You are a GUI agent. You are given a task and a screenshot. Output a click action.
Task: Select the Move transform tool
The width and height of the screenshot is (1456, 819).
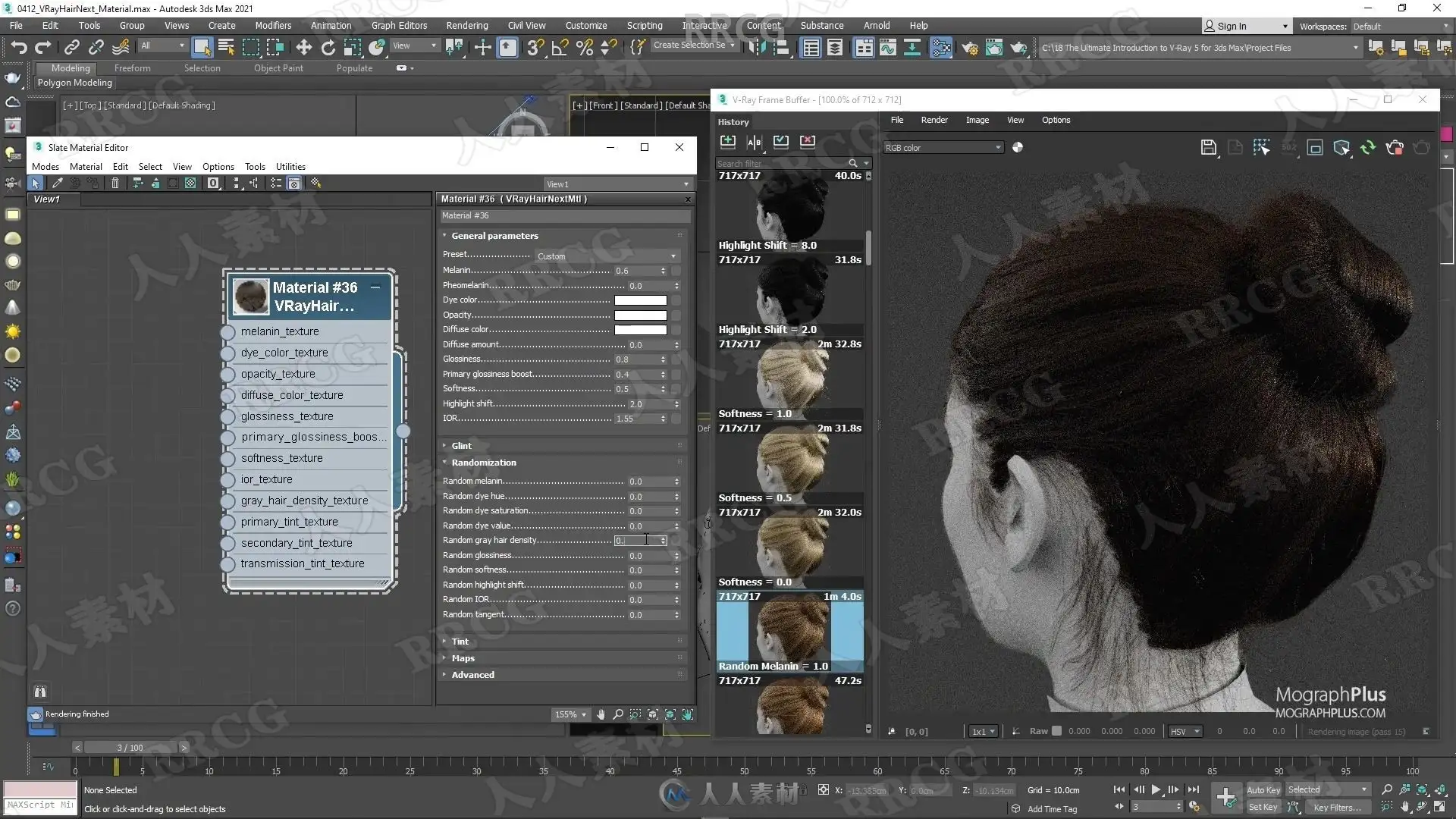303,48
